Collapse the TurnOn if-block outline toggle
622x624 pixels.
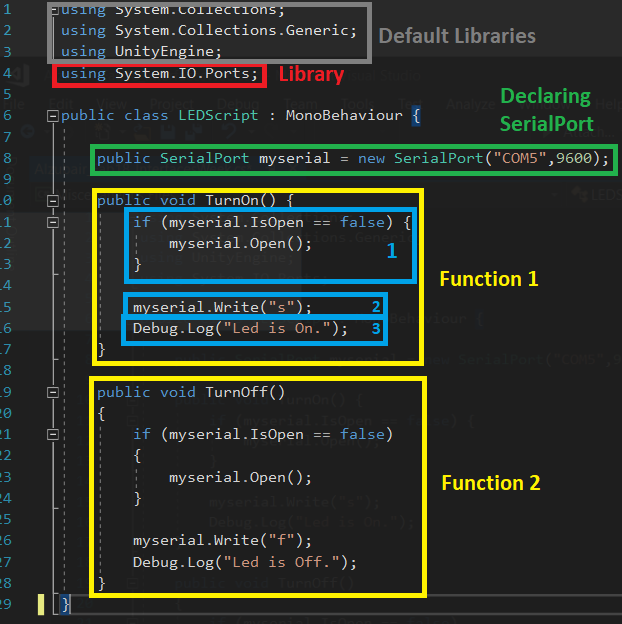click(x=54, y=222)
